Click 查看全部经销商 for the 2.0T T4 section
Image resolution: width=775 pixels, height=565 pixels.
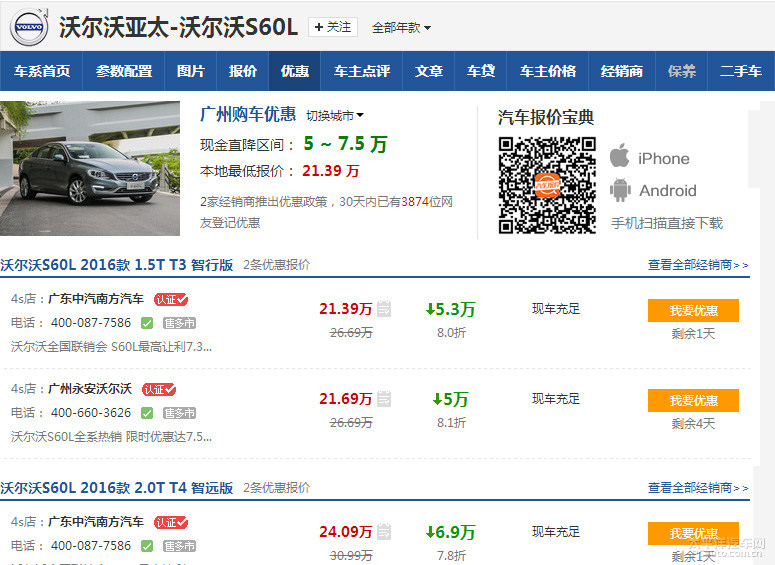tap(698, 488)
